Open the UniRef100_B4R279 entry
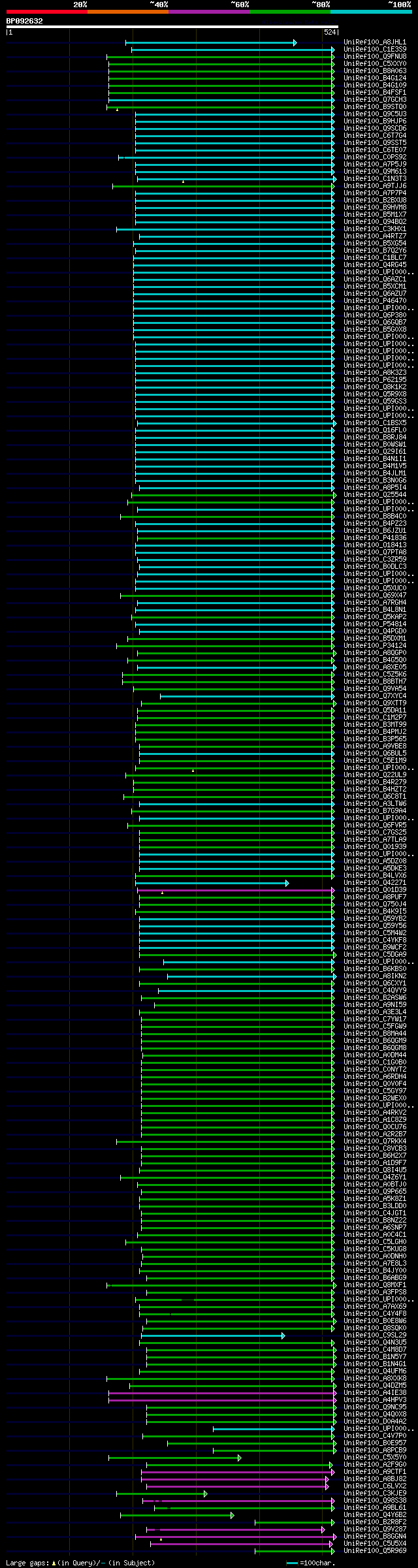Screen dimensions: 418x1568 [375, 782]
